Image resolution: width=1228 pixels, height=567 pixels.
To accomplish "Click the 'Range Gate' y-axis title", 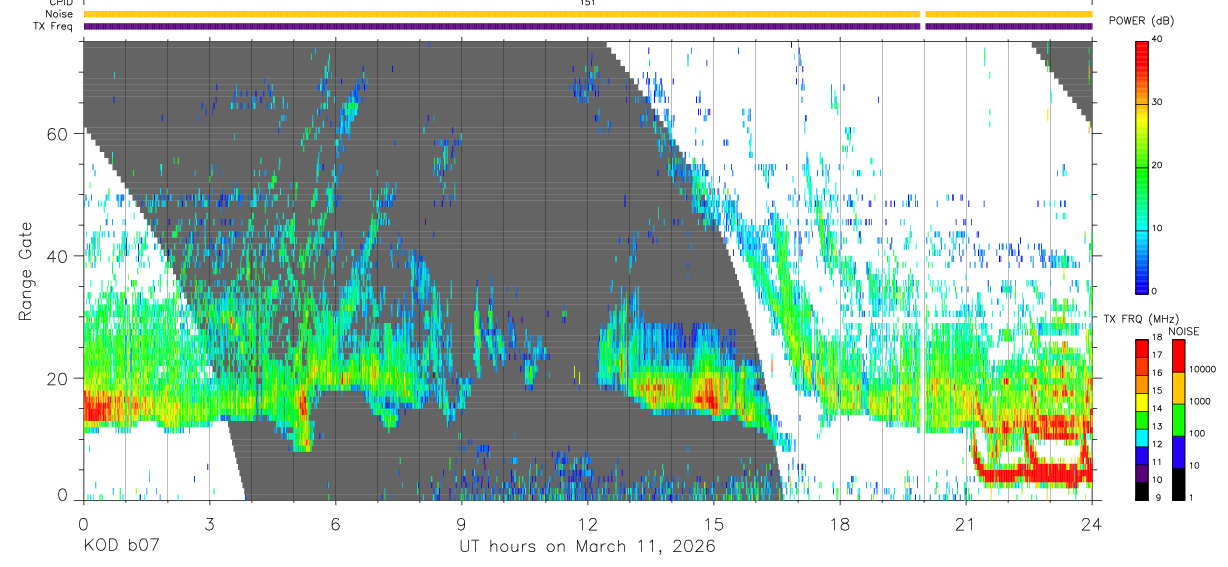I will [x=26, y=271].
